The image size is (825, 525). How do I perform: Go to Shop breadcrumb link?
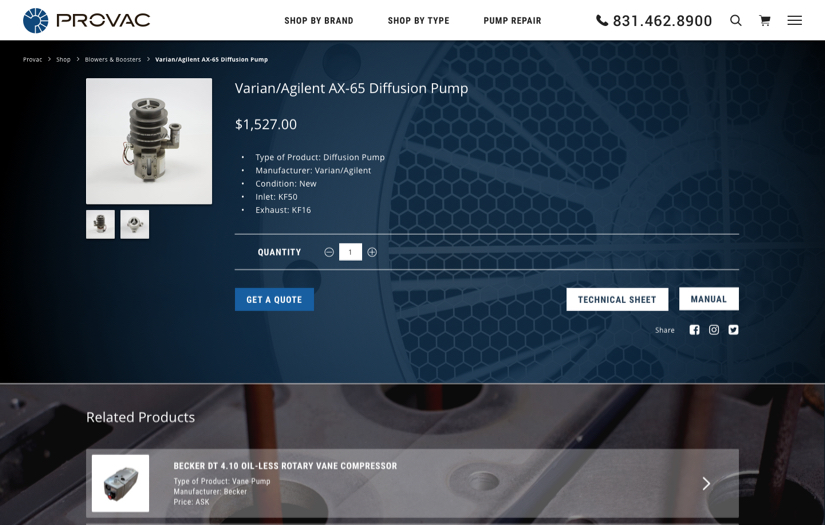pyautogui.click(x=63, y=59)
